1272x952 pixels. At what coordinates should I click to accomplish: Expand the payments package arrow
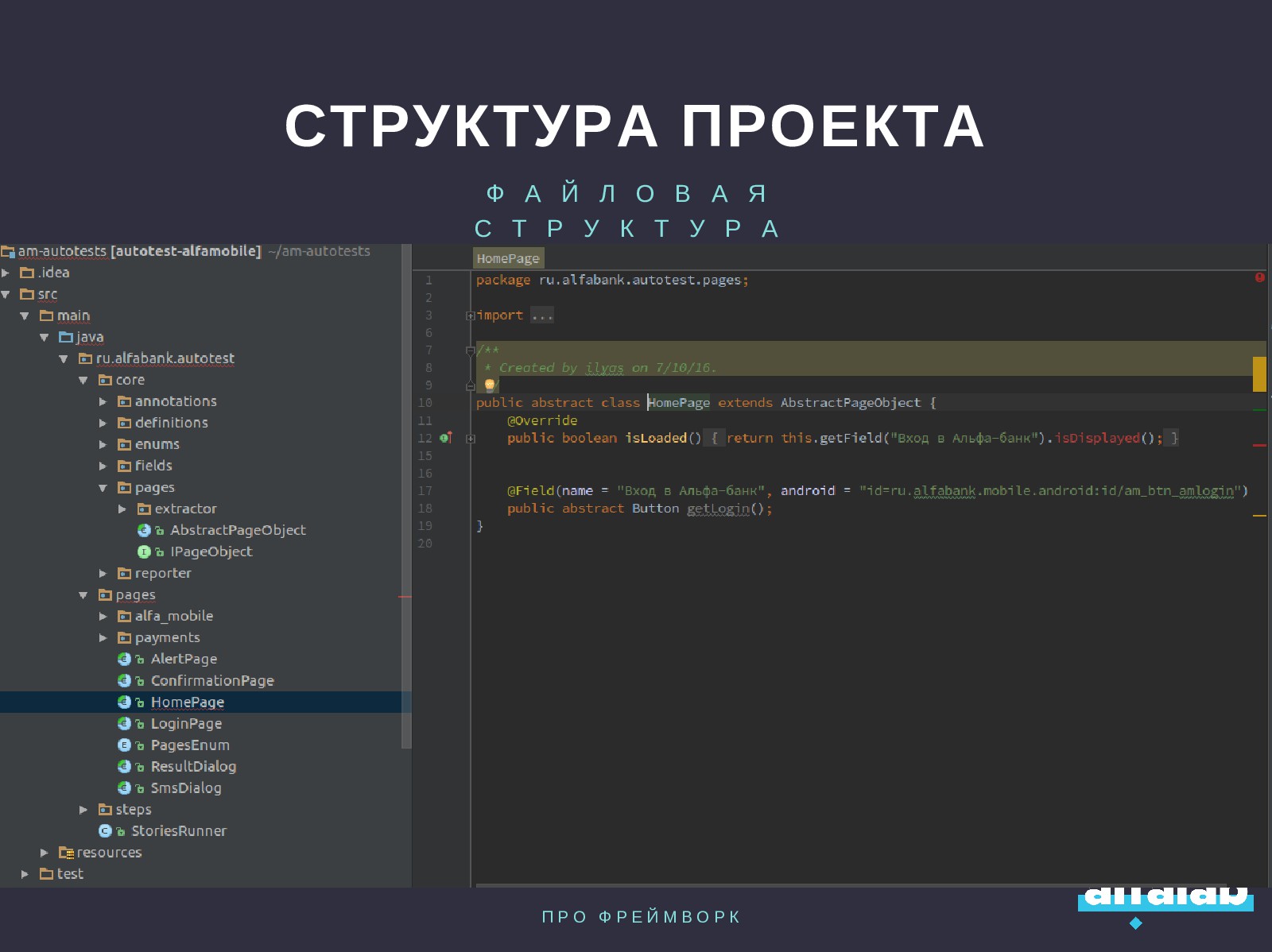(x=103, y=637)
